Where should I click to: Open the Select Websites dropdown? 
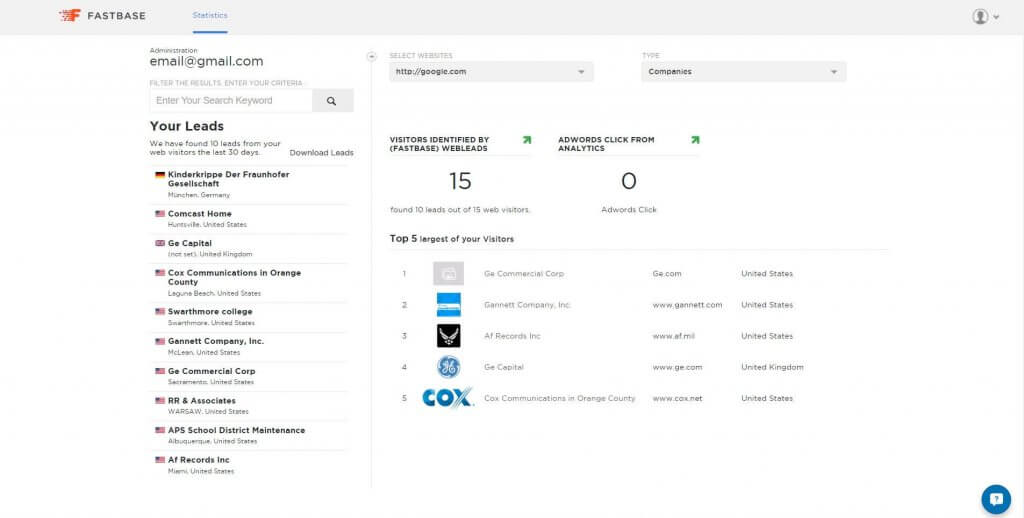tap(491, 72)
